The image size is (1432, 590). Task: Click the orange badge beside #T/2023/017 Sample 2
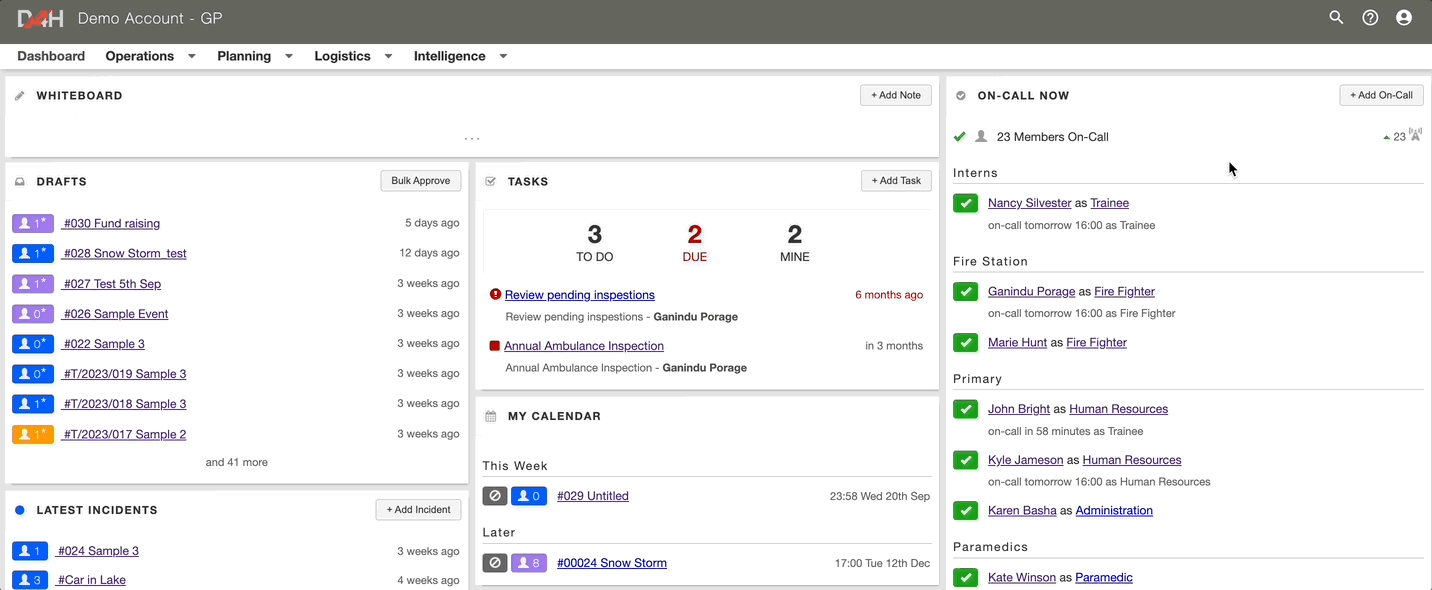pos(33,434)
